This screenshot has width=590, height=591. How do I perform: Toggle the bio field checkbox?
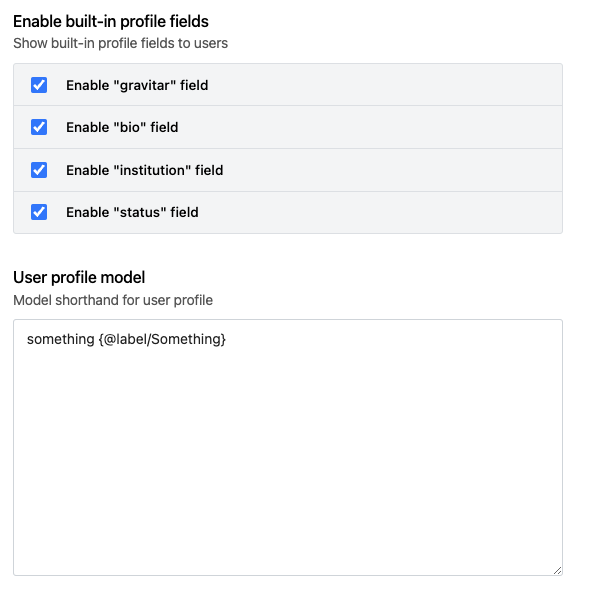click(39, 127)
